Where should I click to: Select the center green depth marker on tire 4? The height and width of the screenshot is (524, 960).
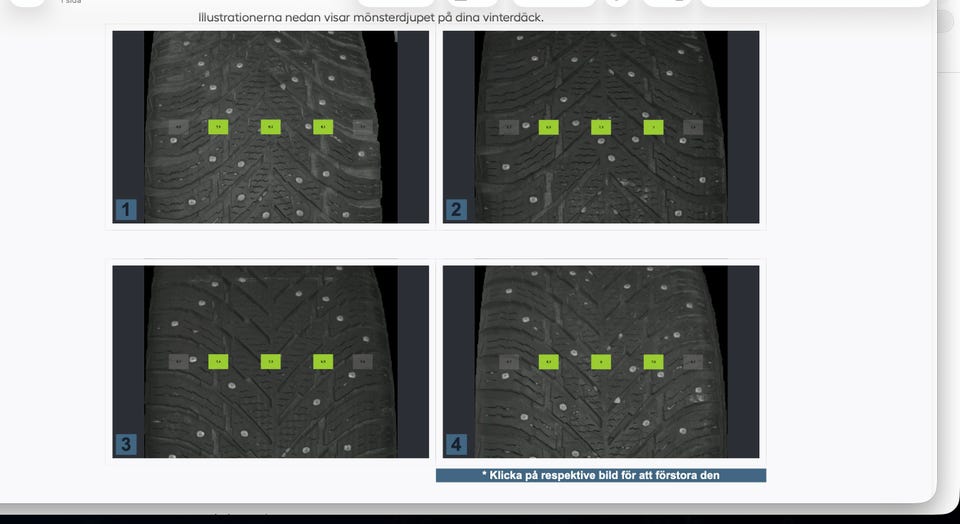601,362
